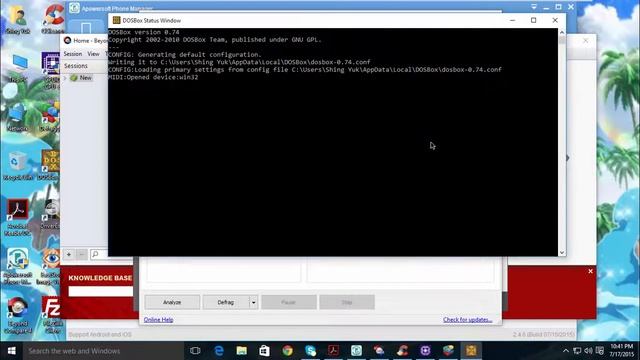Click the minus button under Sessions list
This screenshot has height=360, width=640.
point(81,255)
